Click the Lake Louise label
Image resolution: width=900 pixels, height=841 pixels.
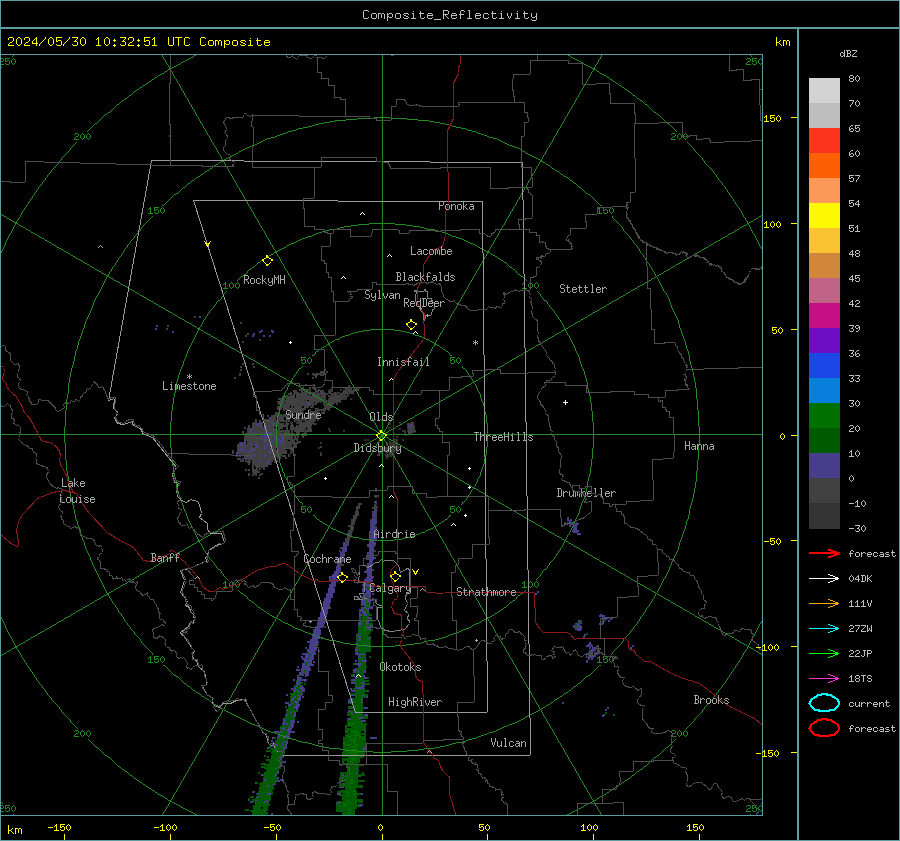[77, 491]
